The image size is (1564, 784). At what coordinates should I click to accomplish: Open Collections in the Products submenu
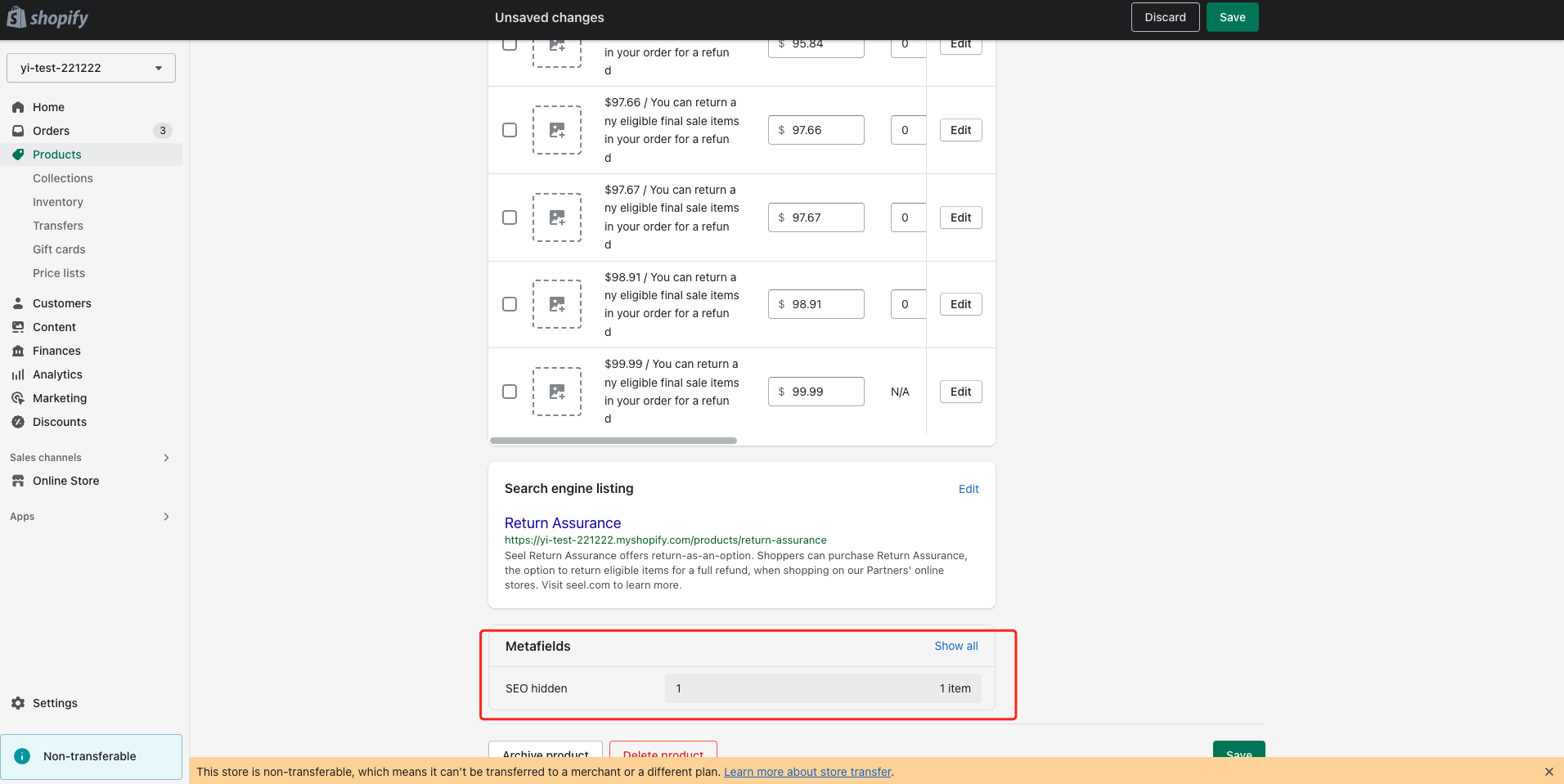[x=63, y=178]
